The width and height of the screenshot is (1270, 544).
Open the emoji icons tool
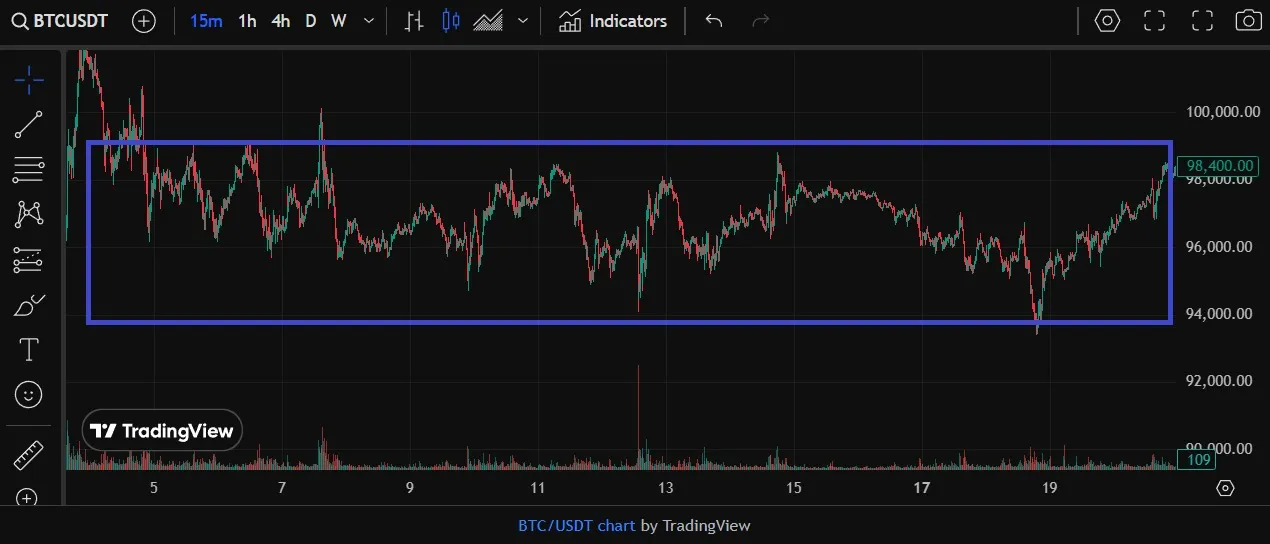click(x=29, y=395)
